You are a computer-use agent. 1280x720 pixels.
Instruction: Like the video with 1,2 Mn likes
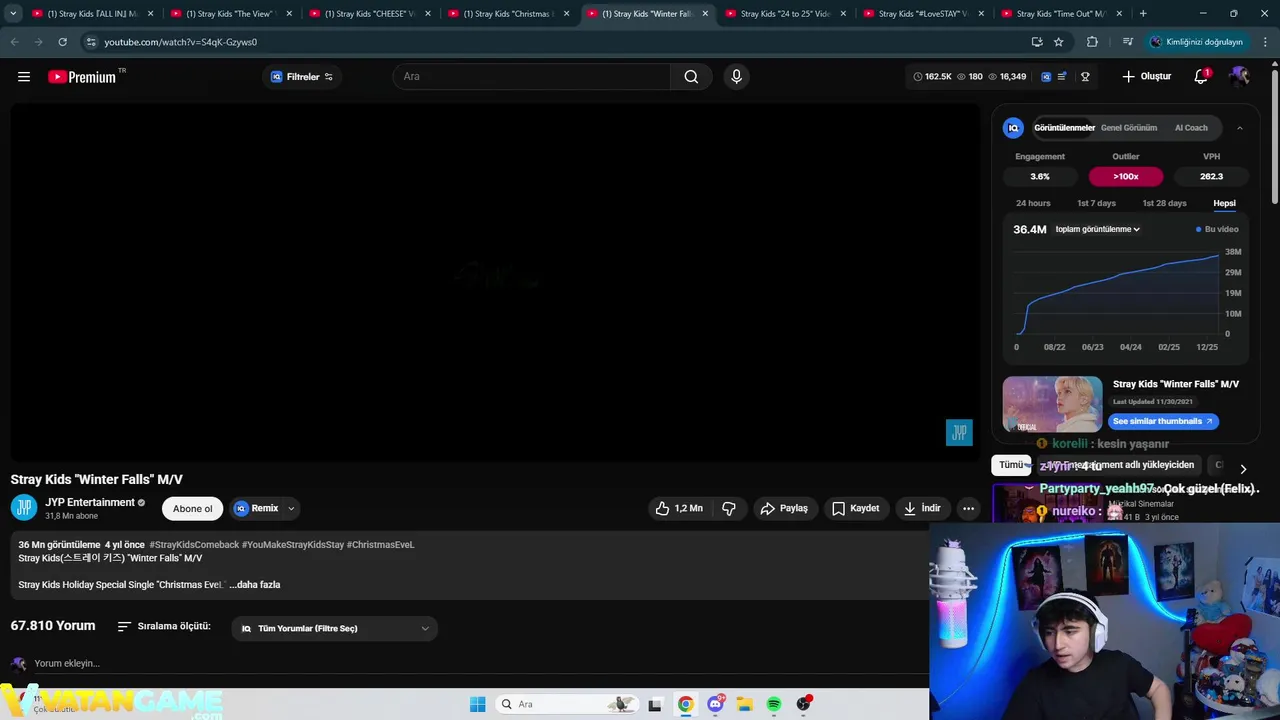tap(679, 508)
